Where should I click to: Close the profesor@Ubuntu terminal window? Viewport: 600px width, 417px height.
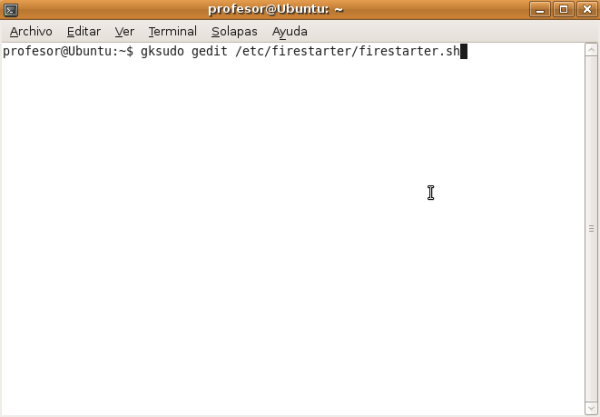(x=587, y=9)
